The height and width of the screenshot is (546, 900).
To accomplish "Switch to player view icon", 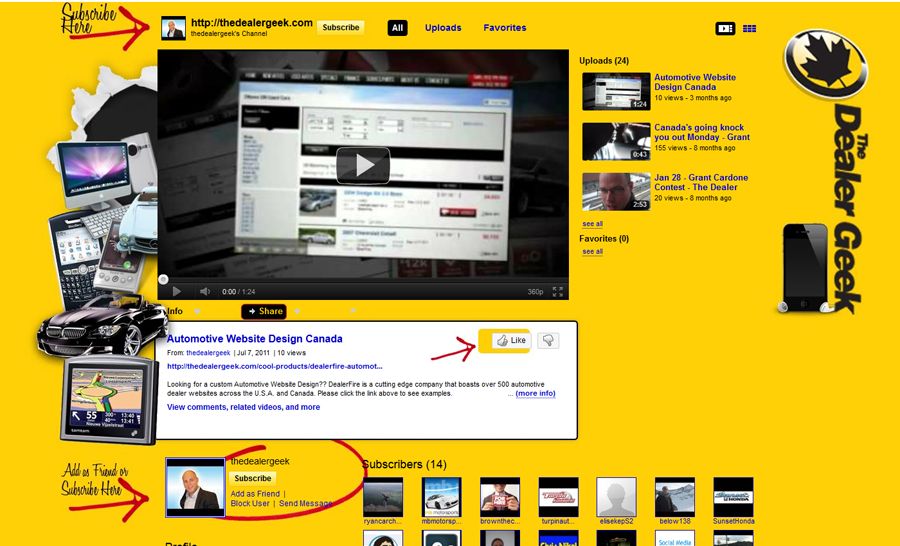I will click(725, 28).
